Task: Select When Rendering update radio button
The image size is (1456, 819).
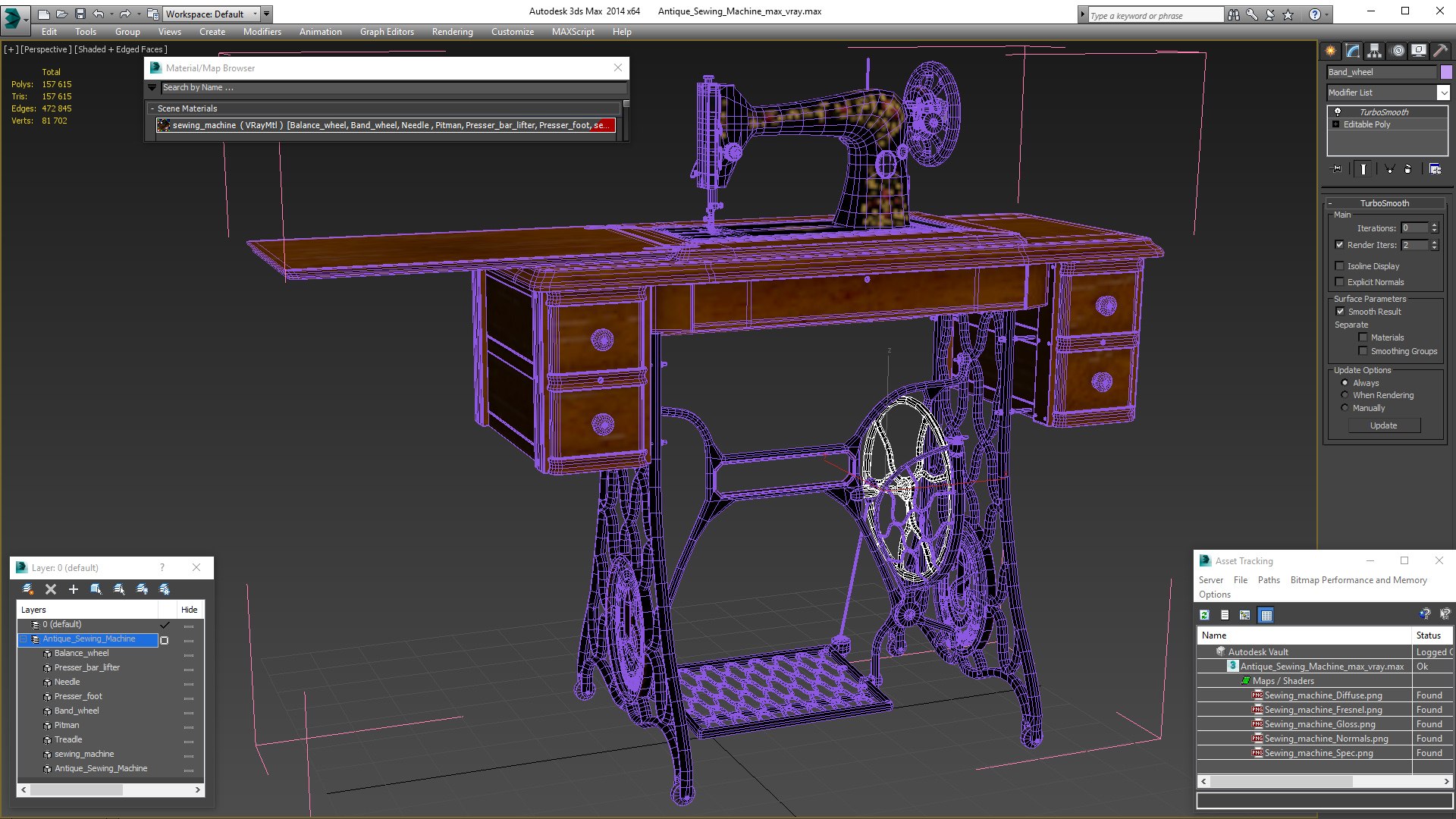Action: tap(1345, 395)
